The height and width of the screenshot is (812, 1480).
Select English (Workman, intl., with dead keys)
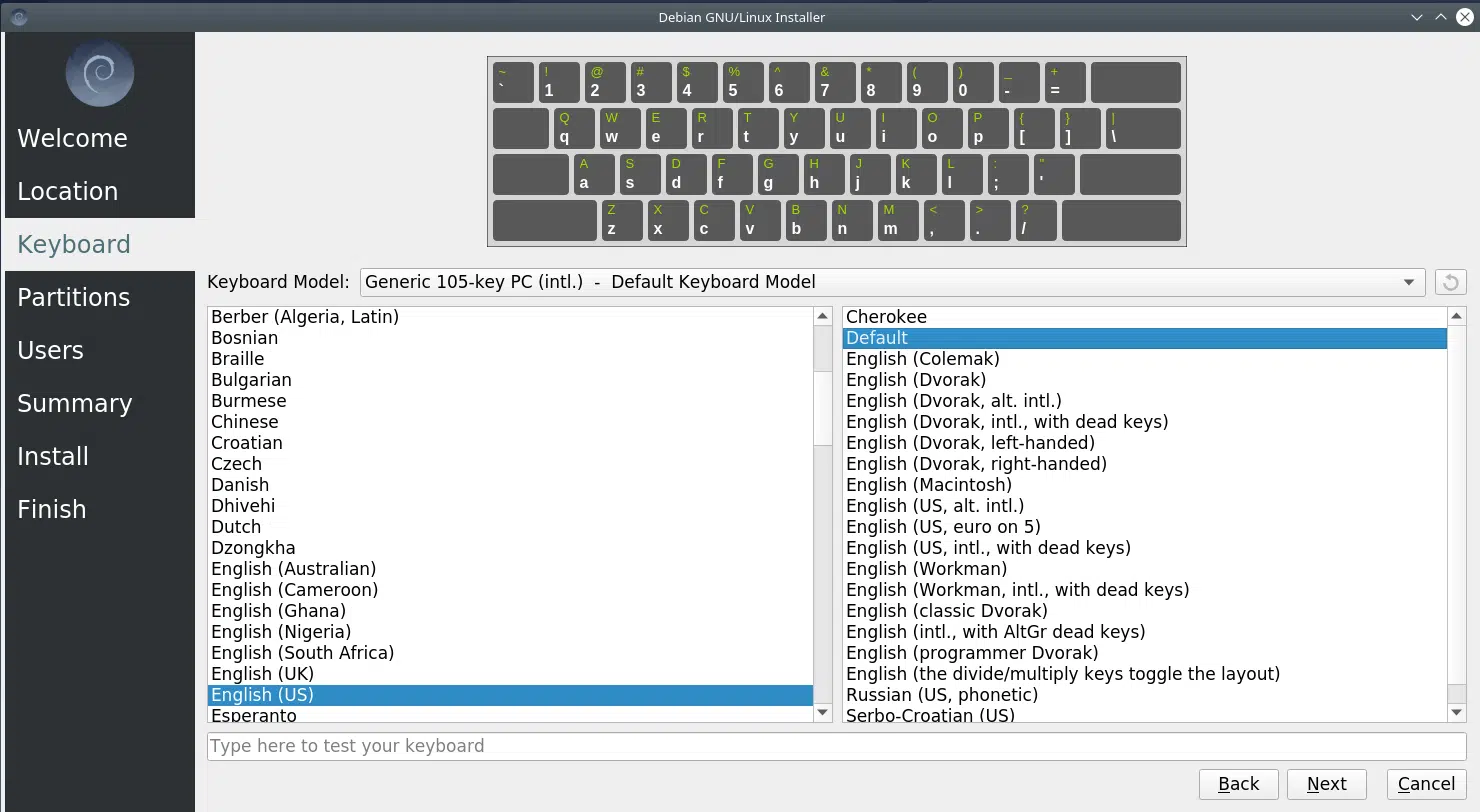coord(1145,590)
